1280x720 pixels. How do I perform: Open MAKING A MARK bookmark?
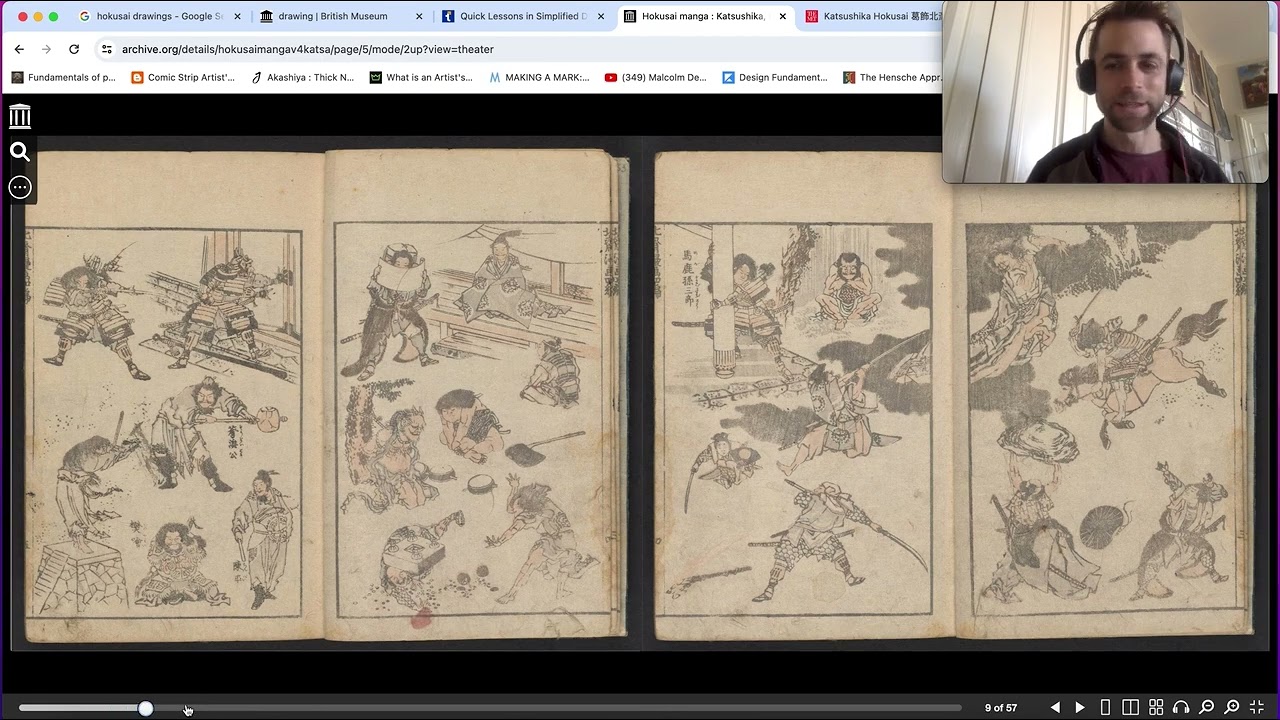click(540, 77)
